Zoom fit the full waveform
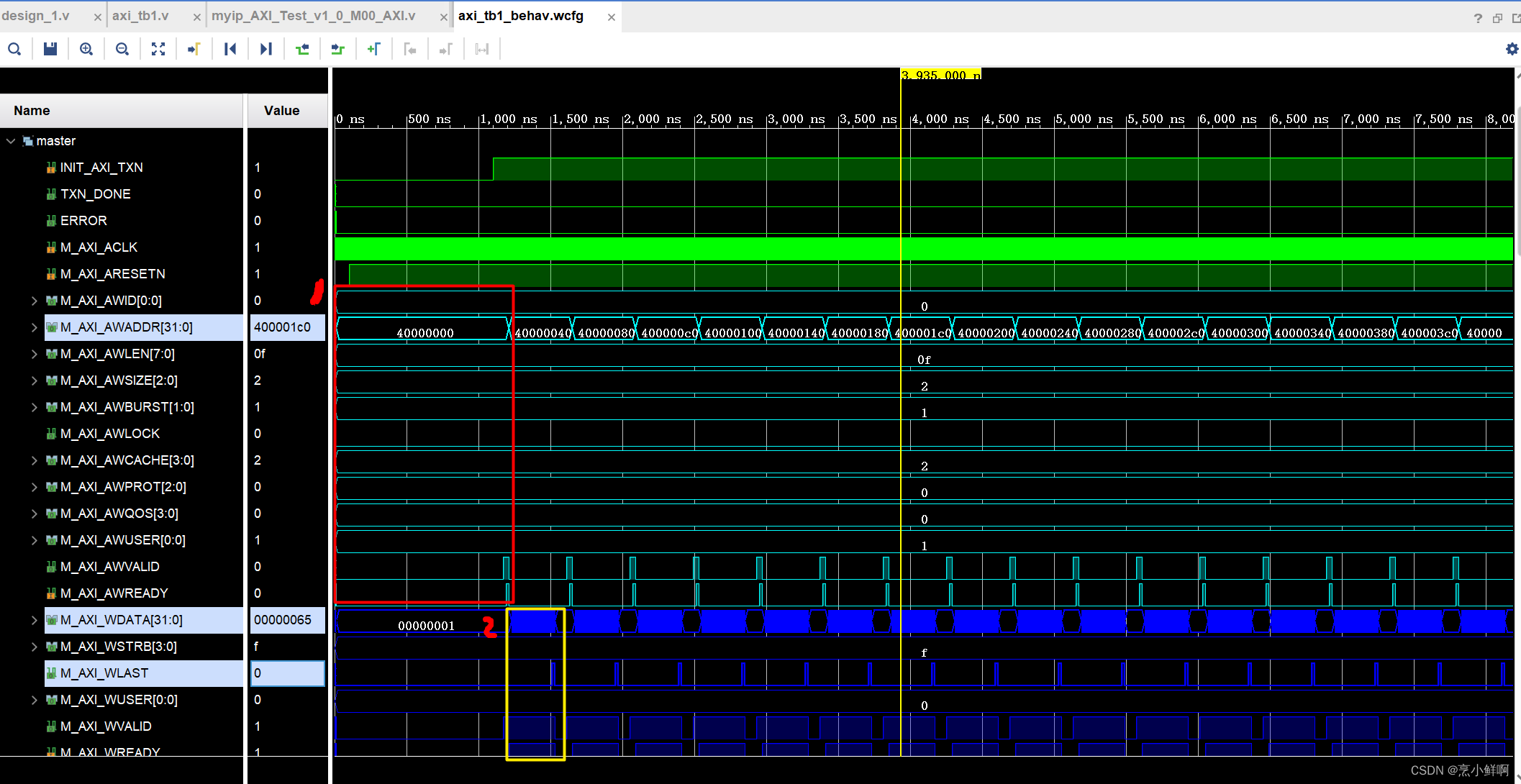The width and height of the screenshot is (1521, 784). coord(158,49)
